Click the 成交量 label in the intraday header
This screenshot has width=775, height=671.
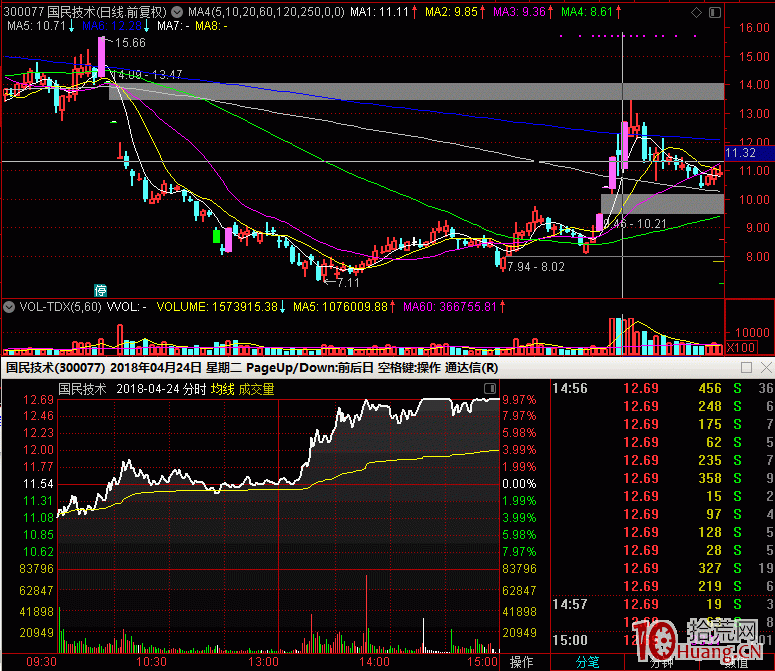256,389
